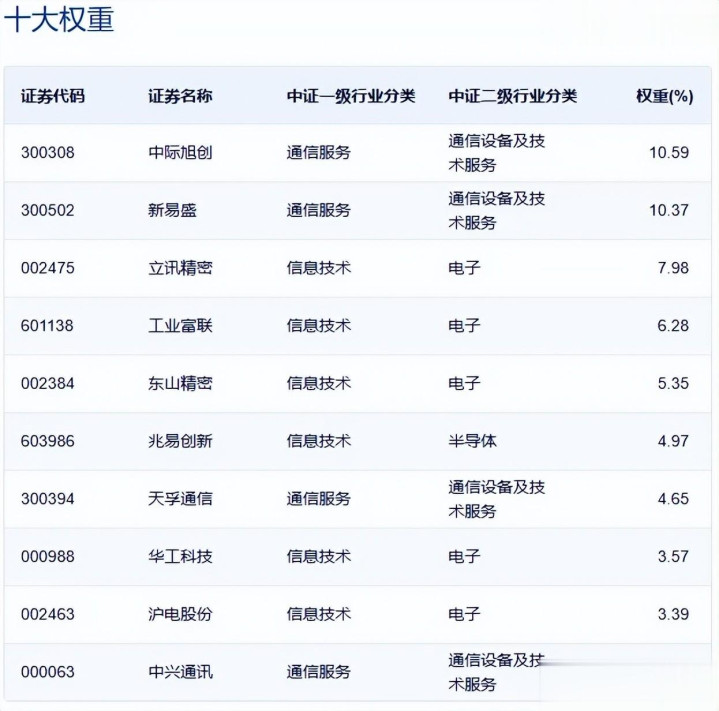Select security code 300502
The height and width of the screenshot is (711, 719).
[48, 210]
